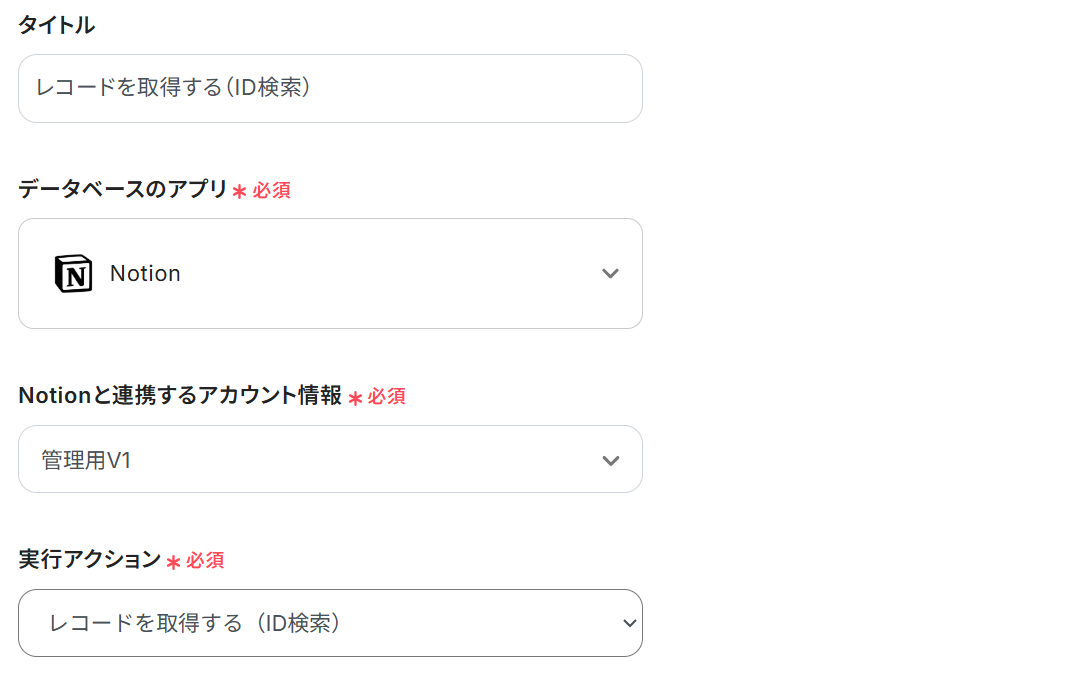Open the データベースのアプリ dropdown showing Notion
Image resolution: width=1070 pixels, height=693 pixels.
pos(330,274)
